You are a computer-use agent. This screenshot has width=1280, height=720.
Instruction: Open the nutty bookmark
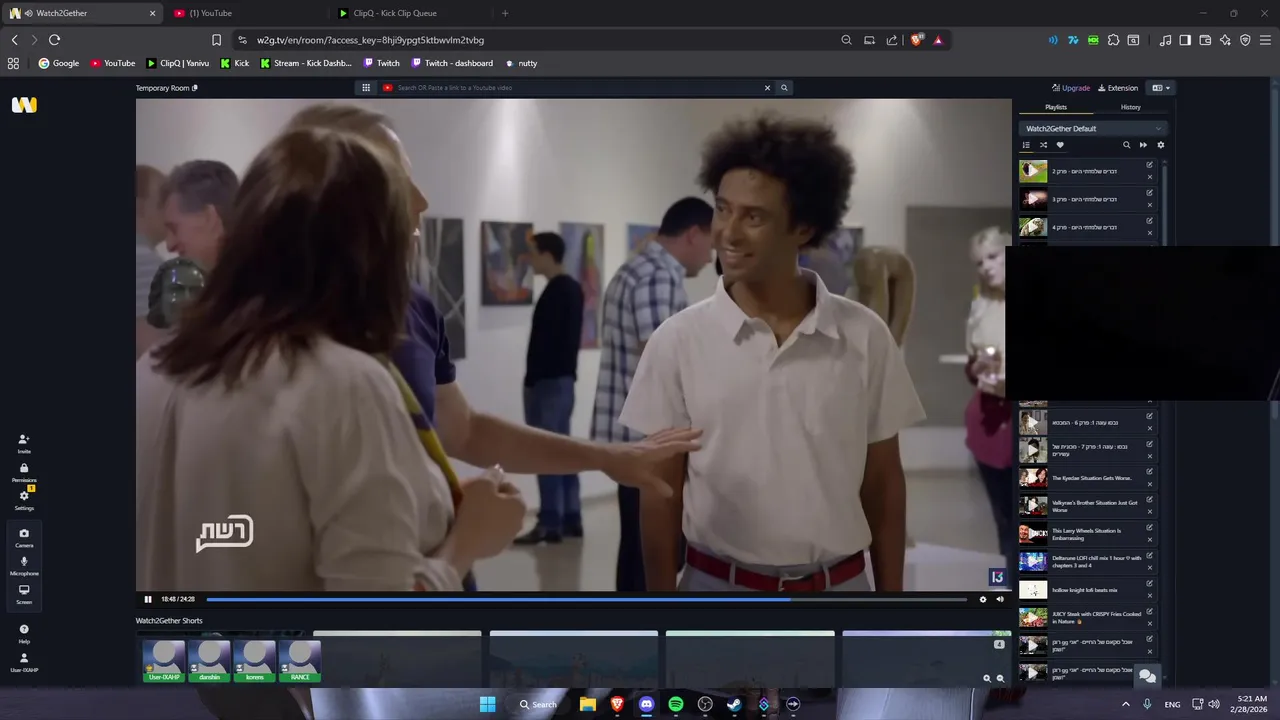(521, 63)
